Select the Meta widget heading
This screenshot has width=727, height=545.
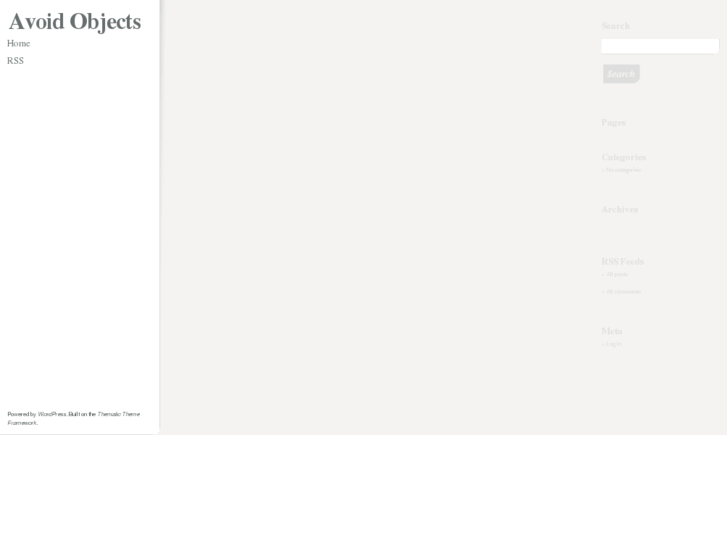pos(612,331)
